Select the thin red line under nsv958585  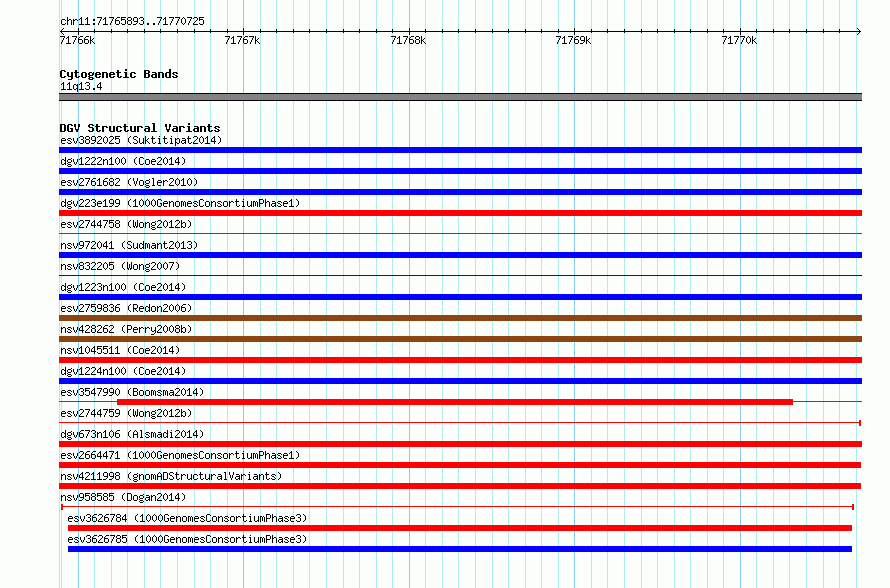[x=457, y=506]
